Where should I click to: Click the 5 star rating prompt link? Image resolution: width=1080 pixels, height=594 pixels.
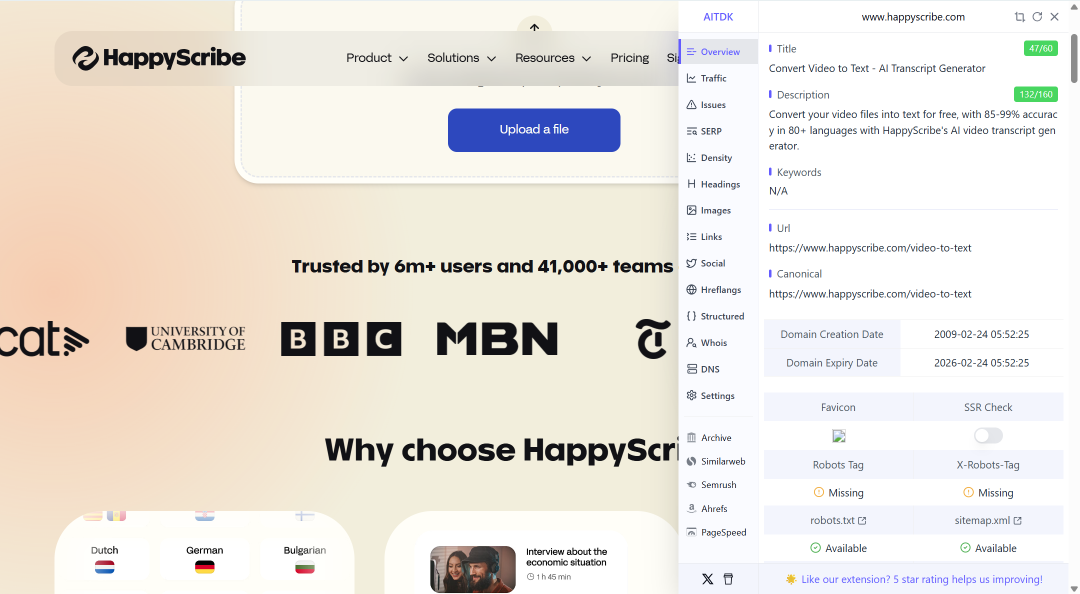coord(914,579)
